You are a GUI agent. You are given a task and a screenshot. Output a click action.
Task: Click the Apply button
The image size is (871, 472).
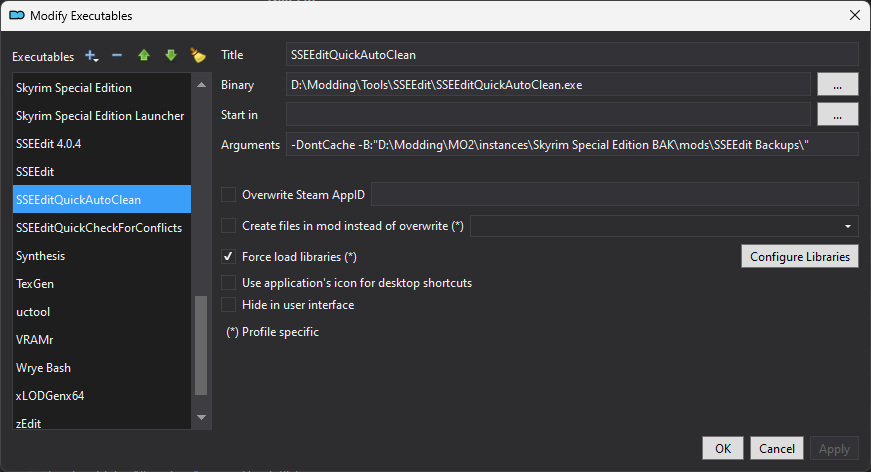pyautogui.click(x=834, y=448)
